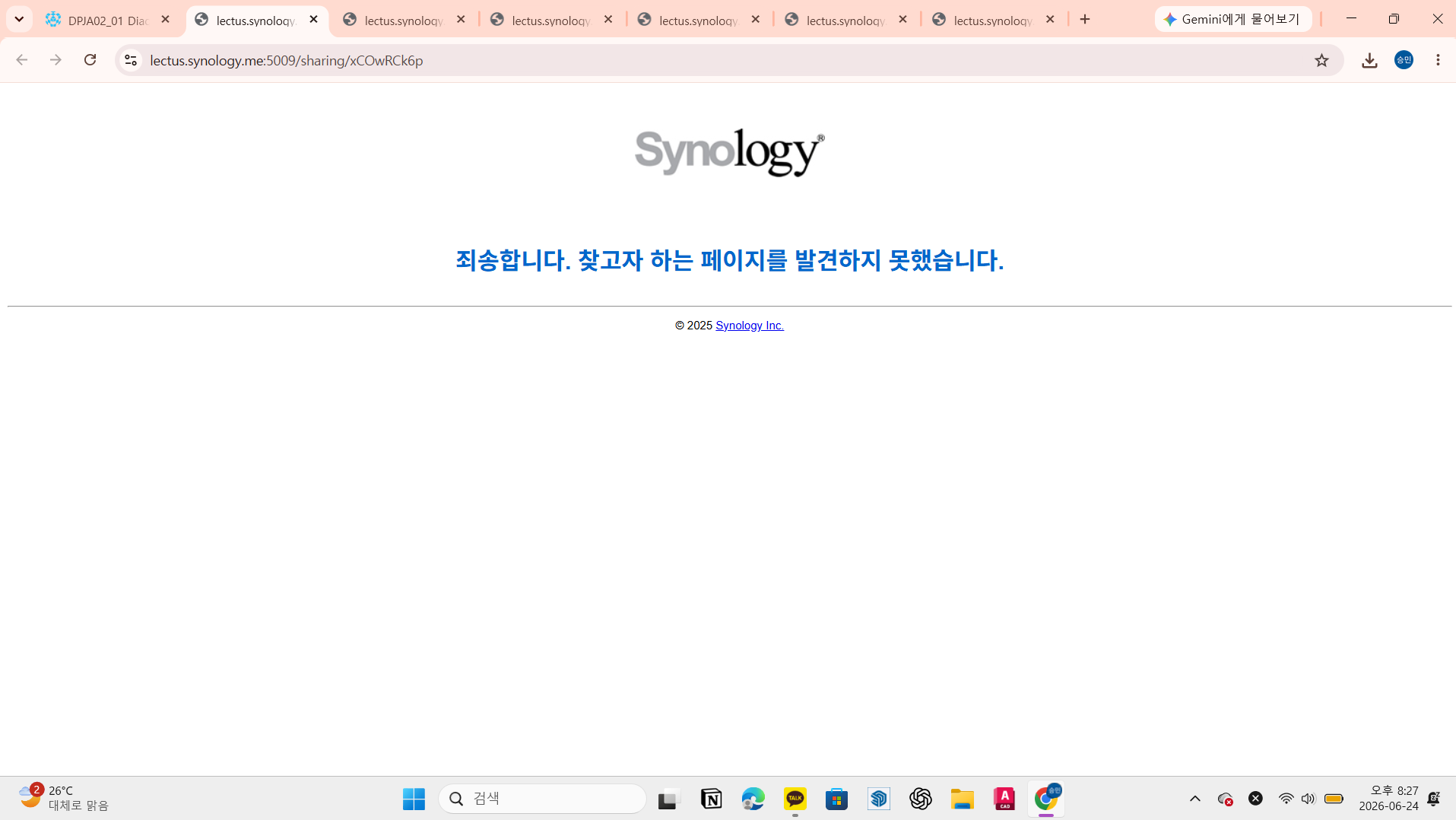Image resolution: width=1456 pixels, height=820 pixels.
Task: Open File Explorer from the taskbar
Action: 962,799
